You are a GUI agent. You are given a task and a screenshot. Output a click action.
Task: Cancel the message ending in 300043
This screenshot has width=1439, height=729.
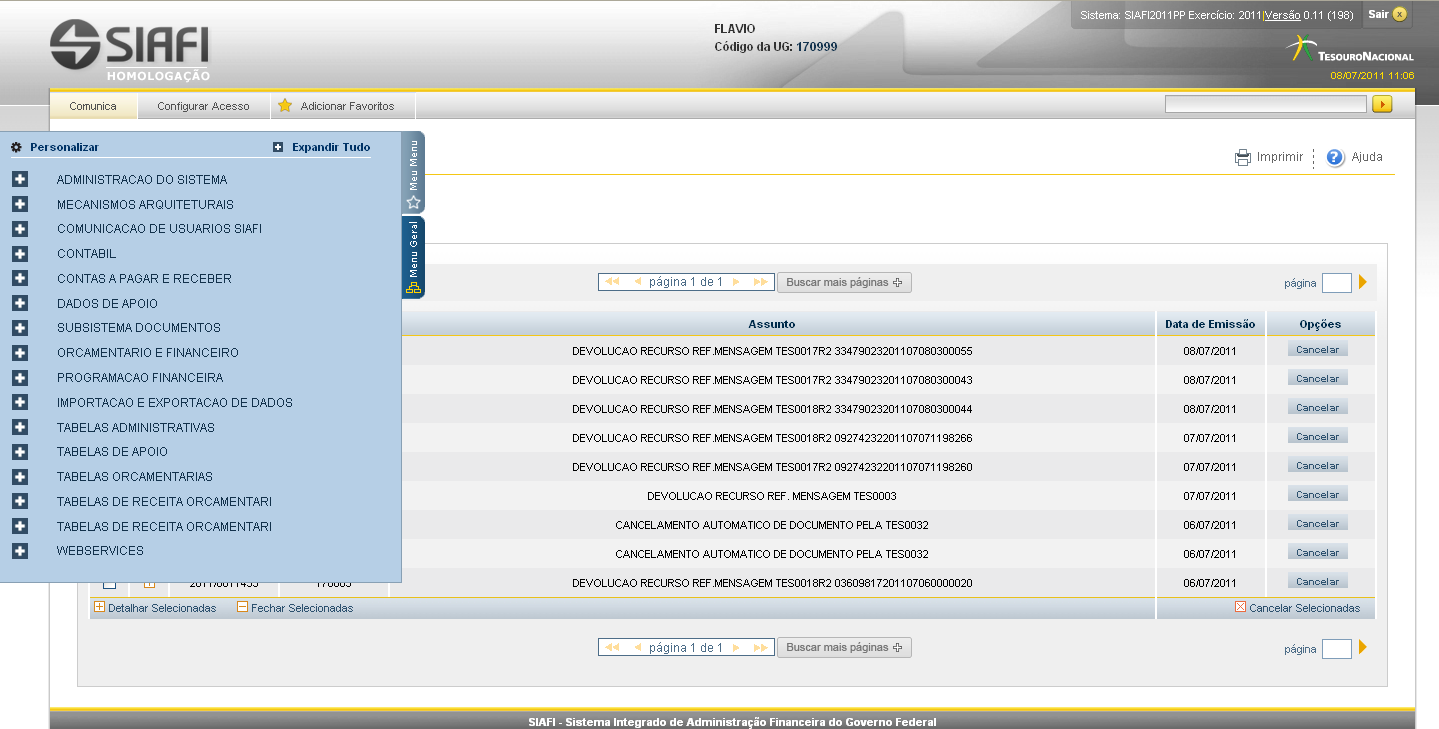coord(1318,379)
